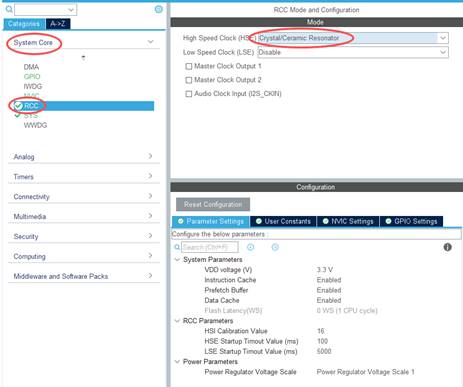Click the VDD voltage value 3.3 V
The image size is (463, 387).
pyautogui.click(x=325, y=270)
